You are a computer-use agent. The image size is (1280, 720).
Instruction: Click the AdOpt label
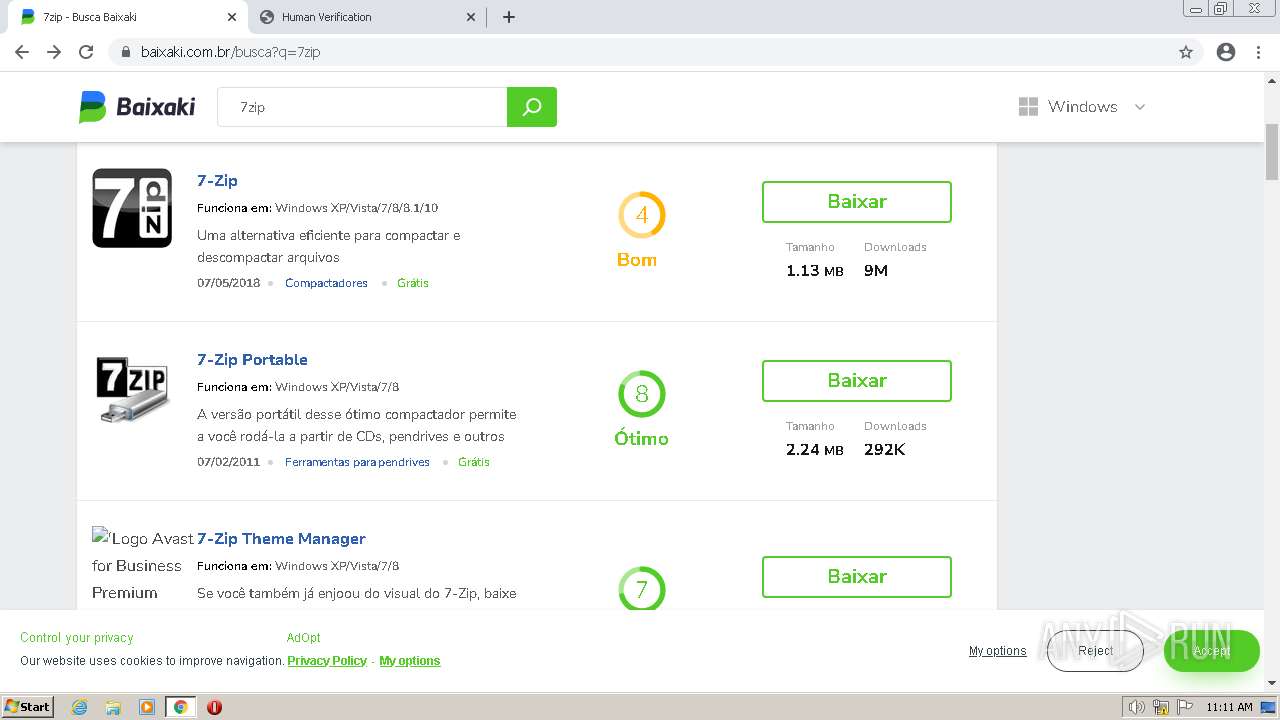click(304, 638)
